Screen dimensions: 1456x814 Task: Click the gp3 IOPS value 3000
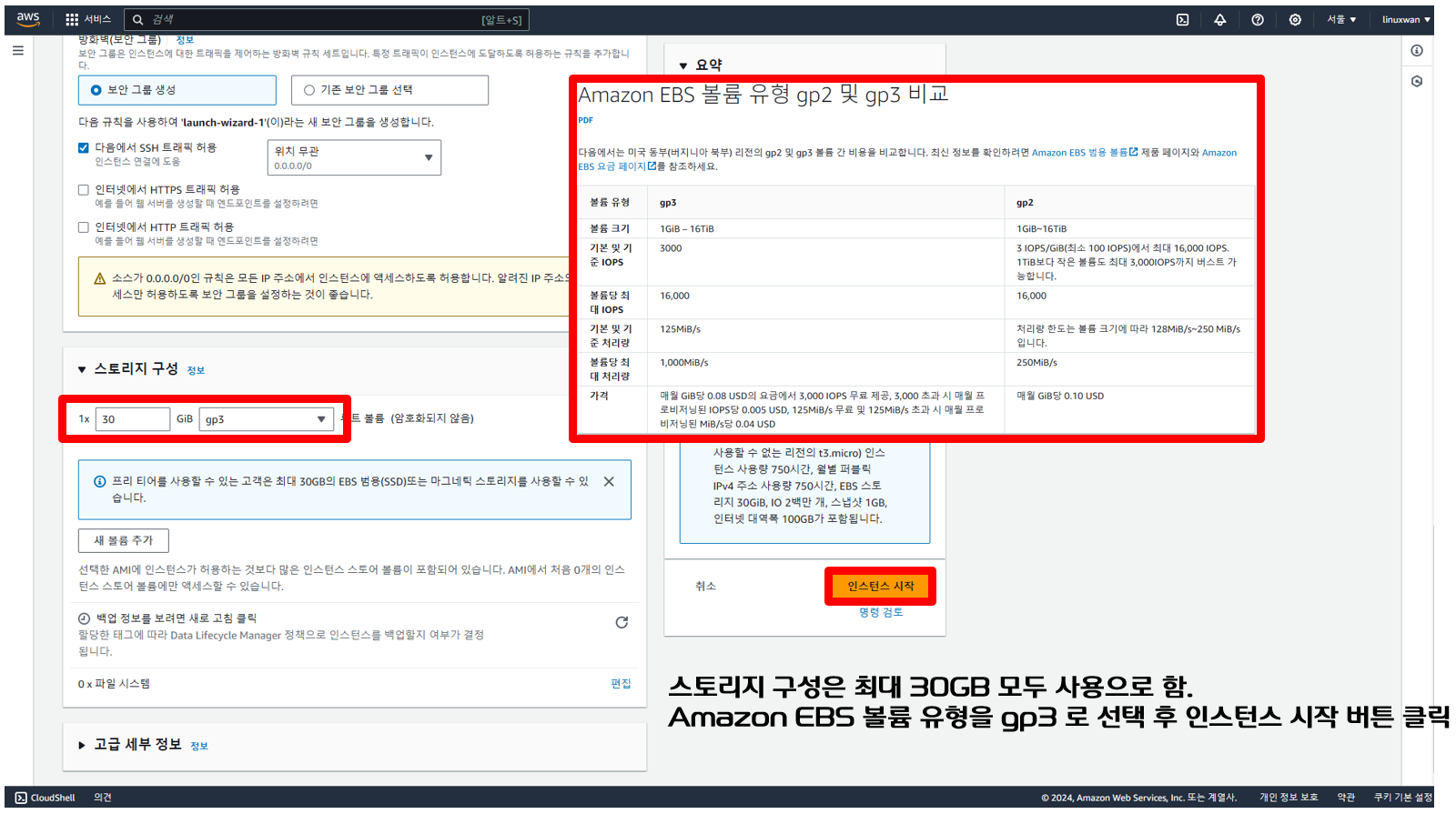tap(671, 248)
